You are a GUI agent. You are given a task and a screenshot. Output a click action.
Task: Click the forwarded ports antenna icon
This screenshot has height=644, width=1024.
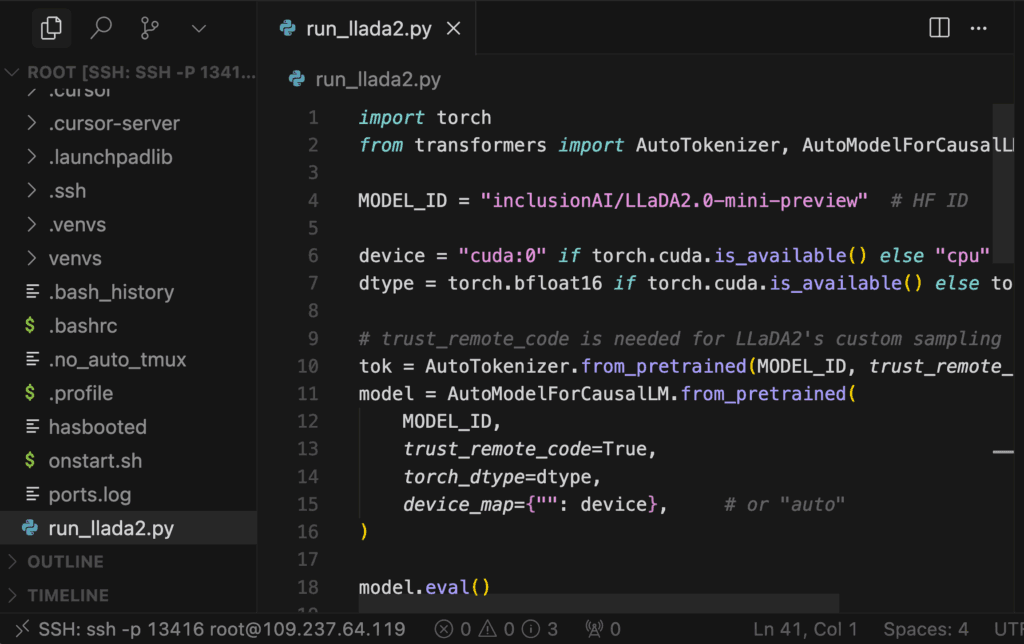click(x=602, y=629)
